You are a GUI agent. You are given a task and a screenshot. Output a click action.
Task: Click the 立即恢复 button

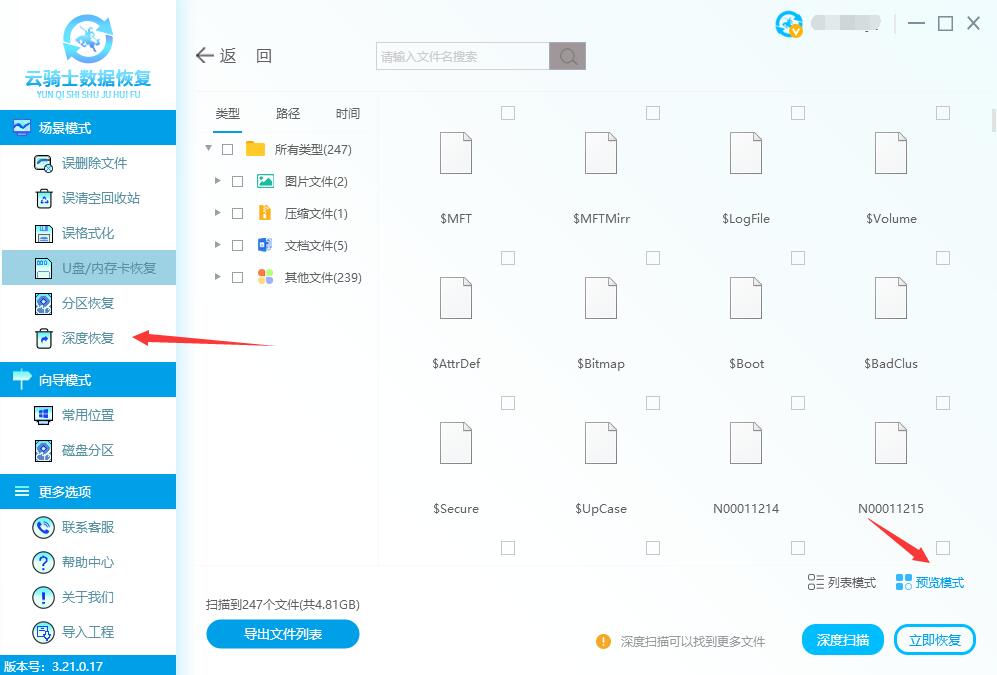[x=935, y=640]
